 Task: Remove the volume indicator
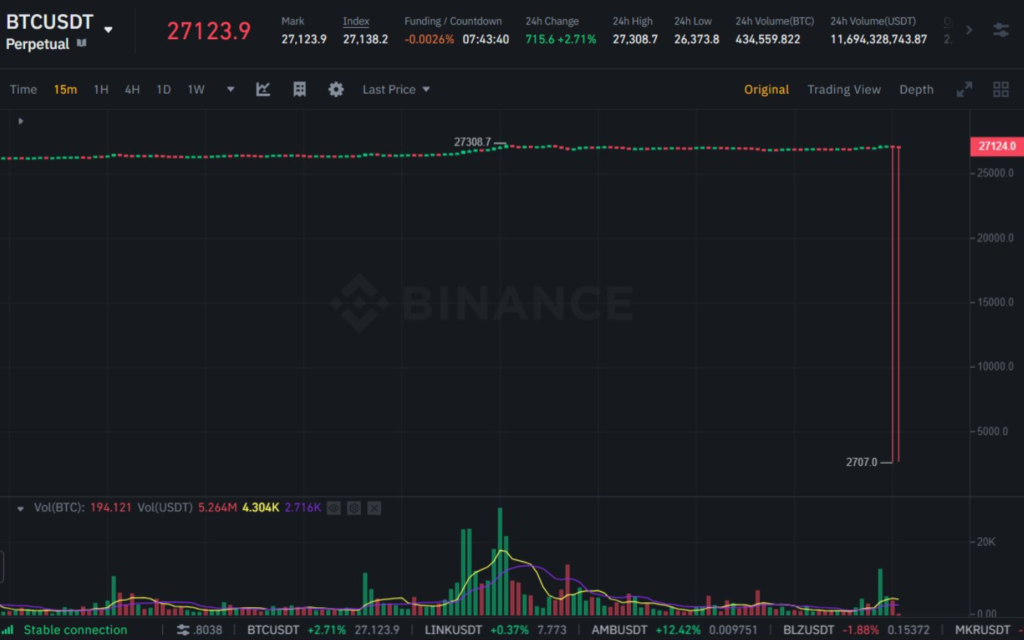tap(374, 508)
